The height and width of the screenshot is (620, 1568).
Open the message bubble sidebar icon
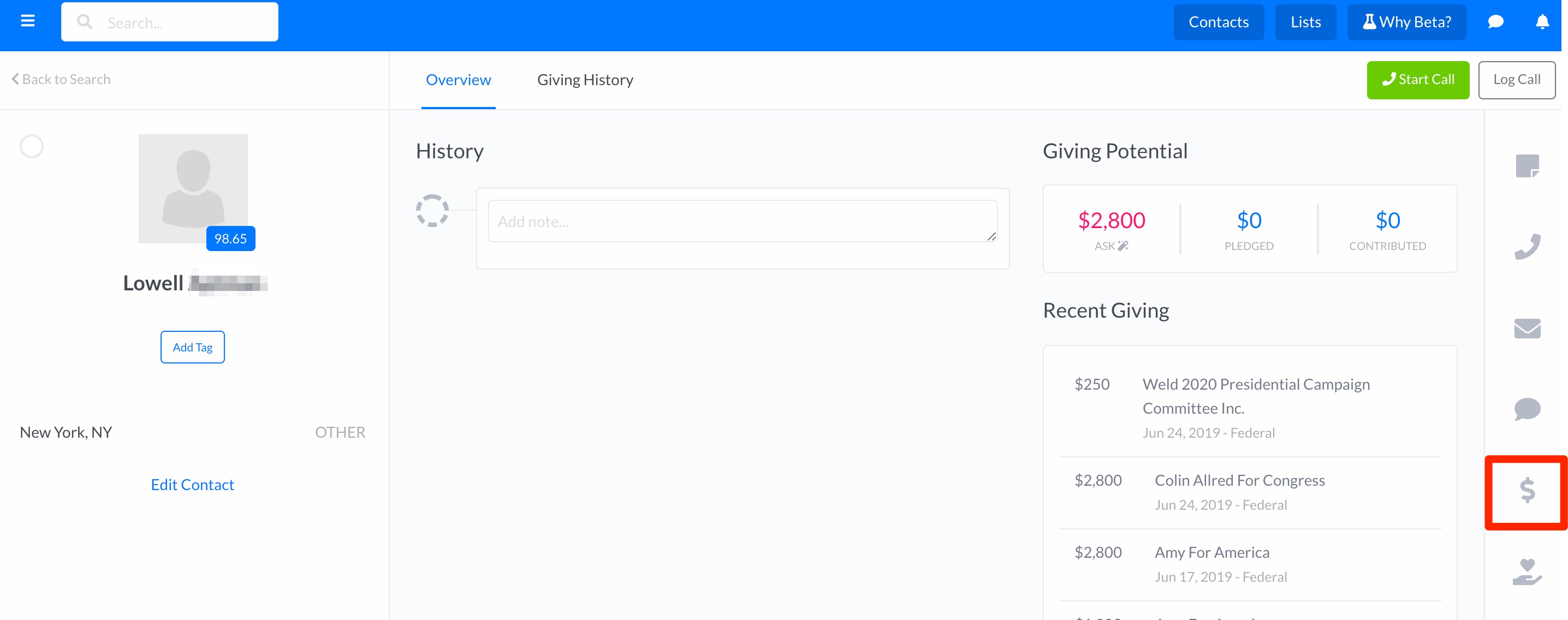pos(1527,409)
